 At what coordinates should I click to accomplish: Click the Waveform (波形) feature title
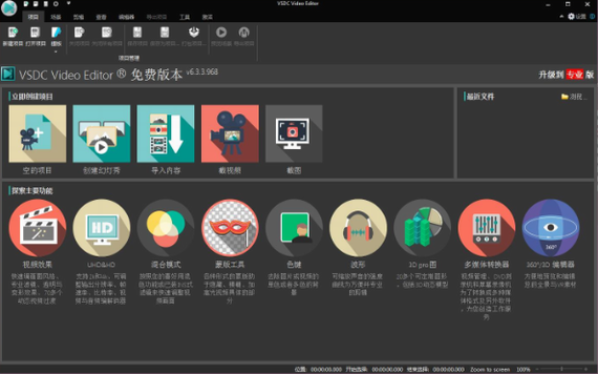pyautogui.click(x=358, y=264)
